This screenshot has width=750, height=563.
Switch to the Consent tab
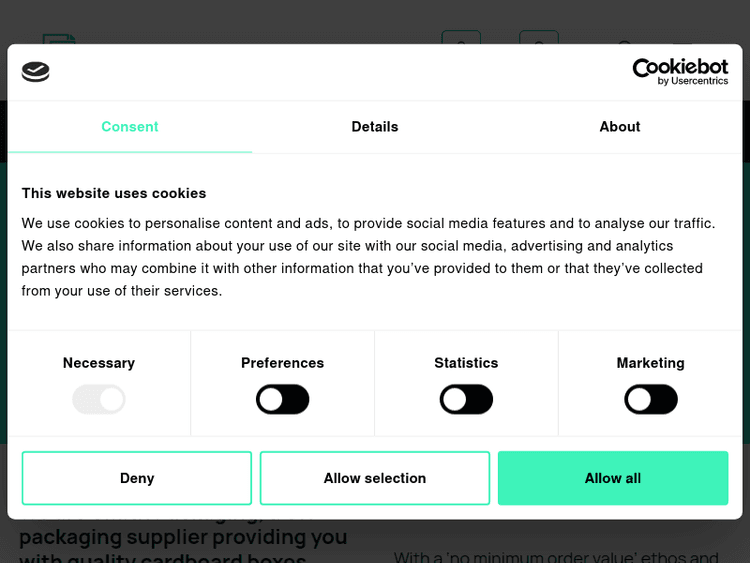click(x=130, y=127)
